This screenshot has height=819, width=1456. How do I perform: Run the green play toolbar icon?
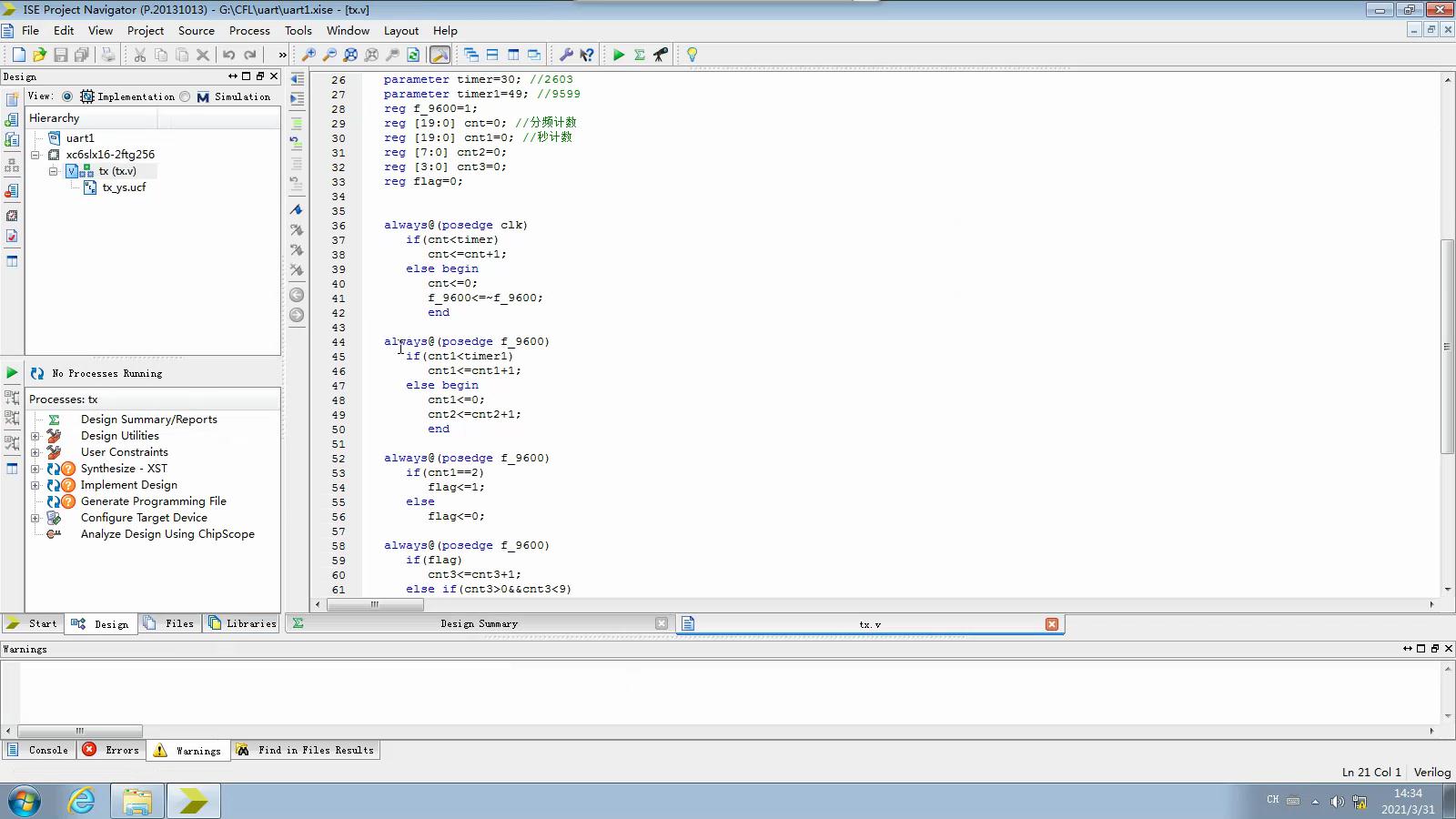(619, 55)
